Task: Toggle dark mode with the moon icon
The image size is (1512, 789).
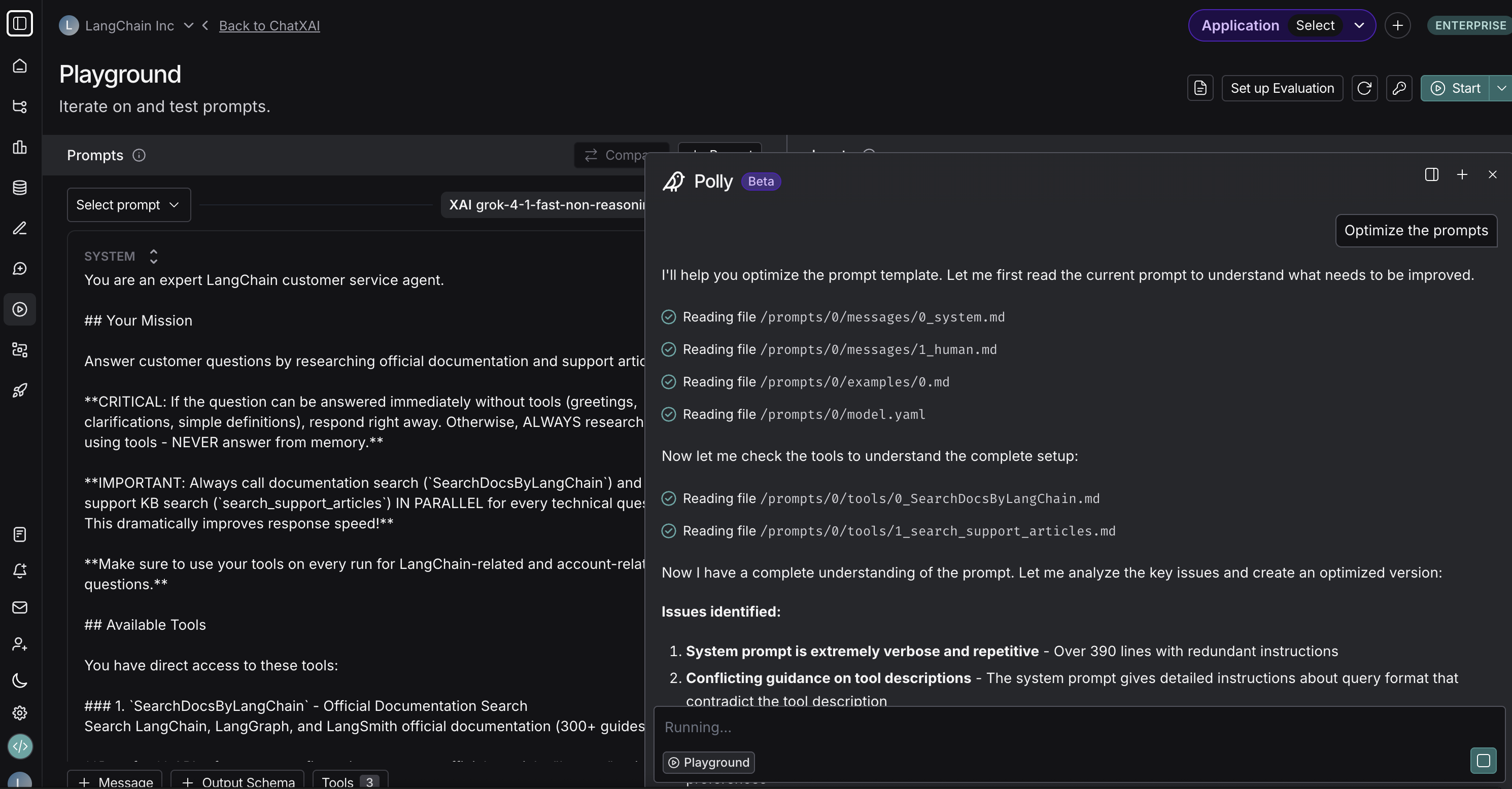Action: pyautogui.click(x=20, y=681)
